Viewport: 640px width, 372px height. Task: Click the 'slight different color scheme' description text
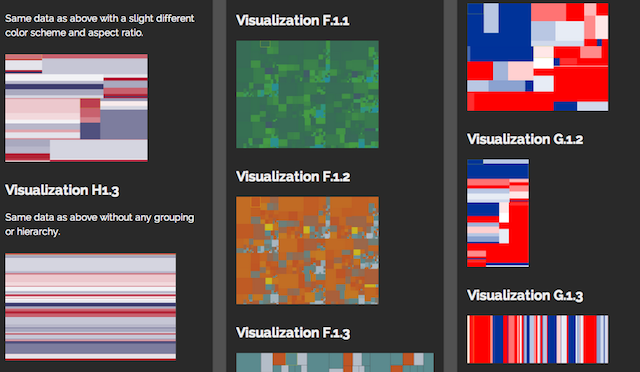pos(100,25)
